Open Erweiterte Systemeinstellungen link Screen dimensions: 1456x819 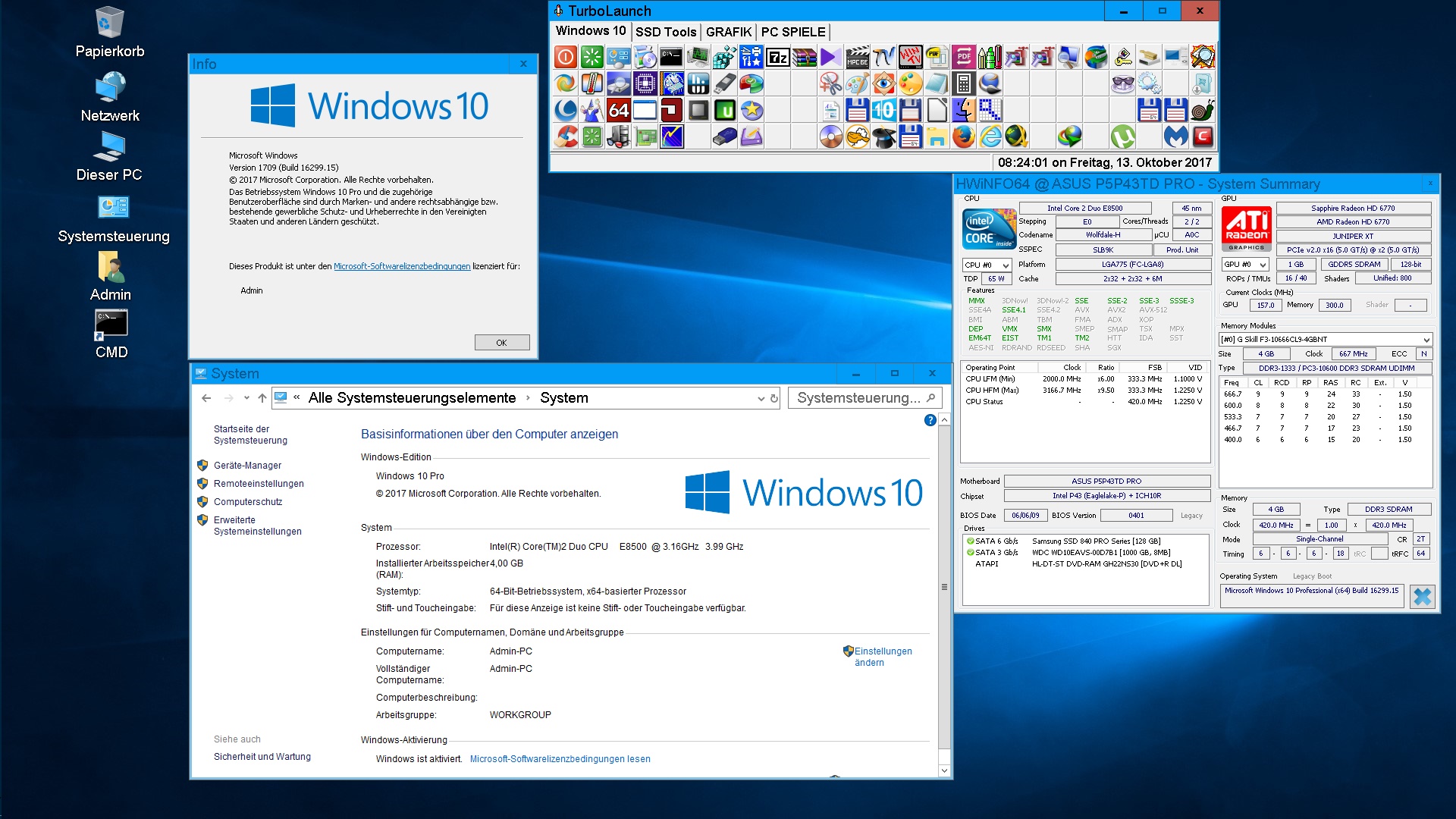[257, 526]
